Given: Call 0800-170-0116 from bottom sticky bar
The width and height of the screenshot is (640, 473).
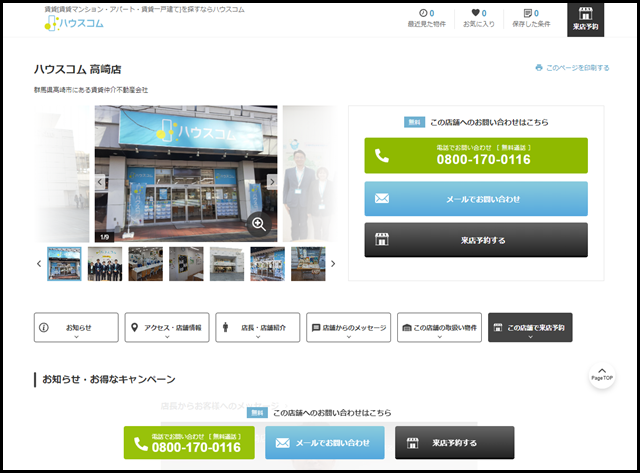Looking at the screenshot, I should point(189,443).
